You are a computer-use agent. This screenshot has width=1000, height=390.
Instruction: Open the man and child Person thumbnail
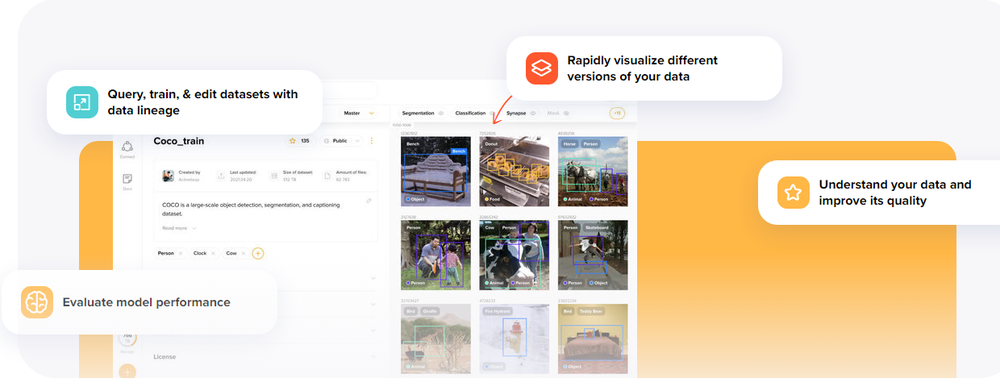click(x=436, y=255)
